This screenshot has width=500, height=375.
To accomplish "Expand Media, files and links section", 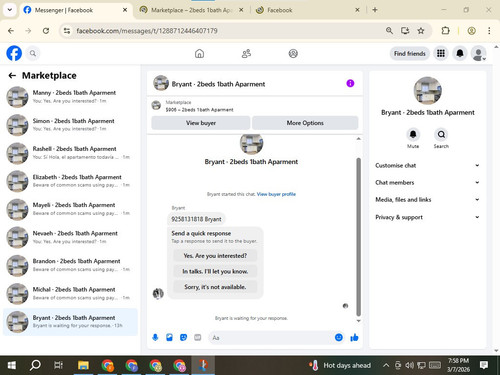I will (x=427, y=200).
